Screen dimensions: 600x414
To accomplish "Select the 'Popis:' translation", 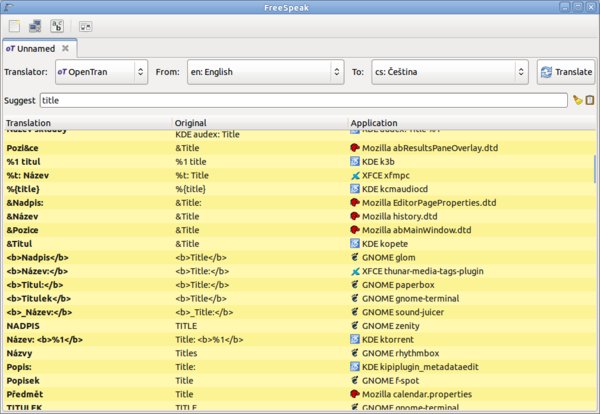I will click(19, 367).
